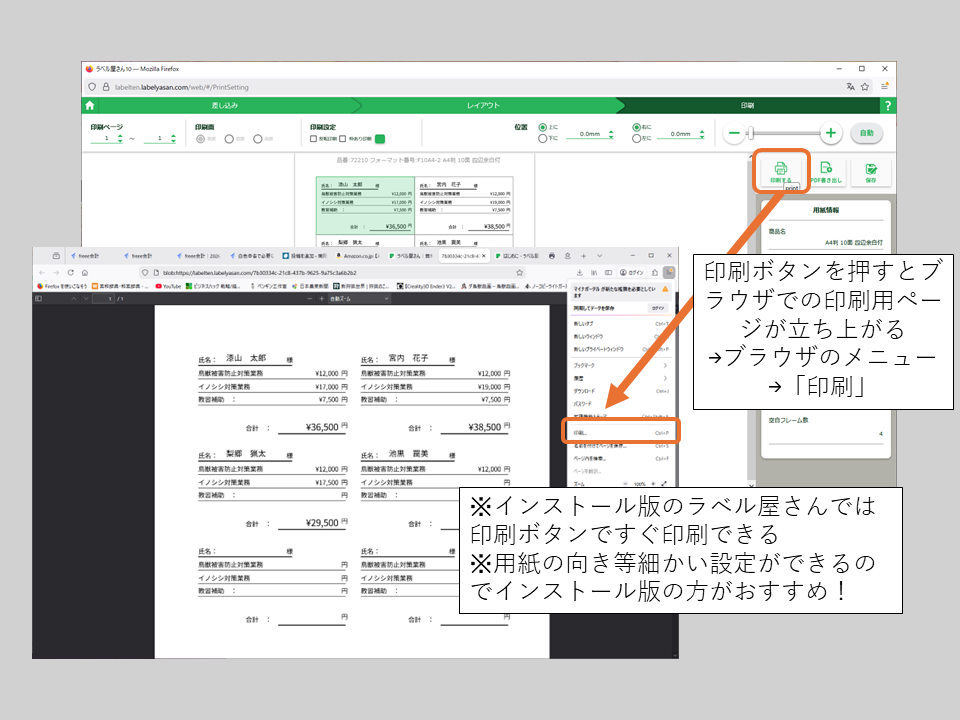960x720 pixels.
Task: Click the green minus zoom-out icon
Action: (735, 133)
